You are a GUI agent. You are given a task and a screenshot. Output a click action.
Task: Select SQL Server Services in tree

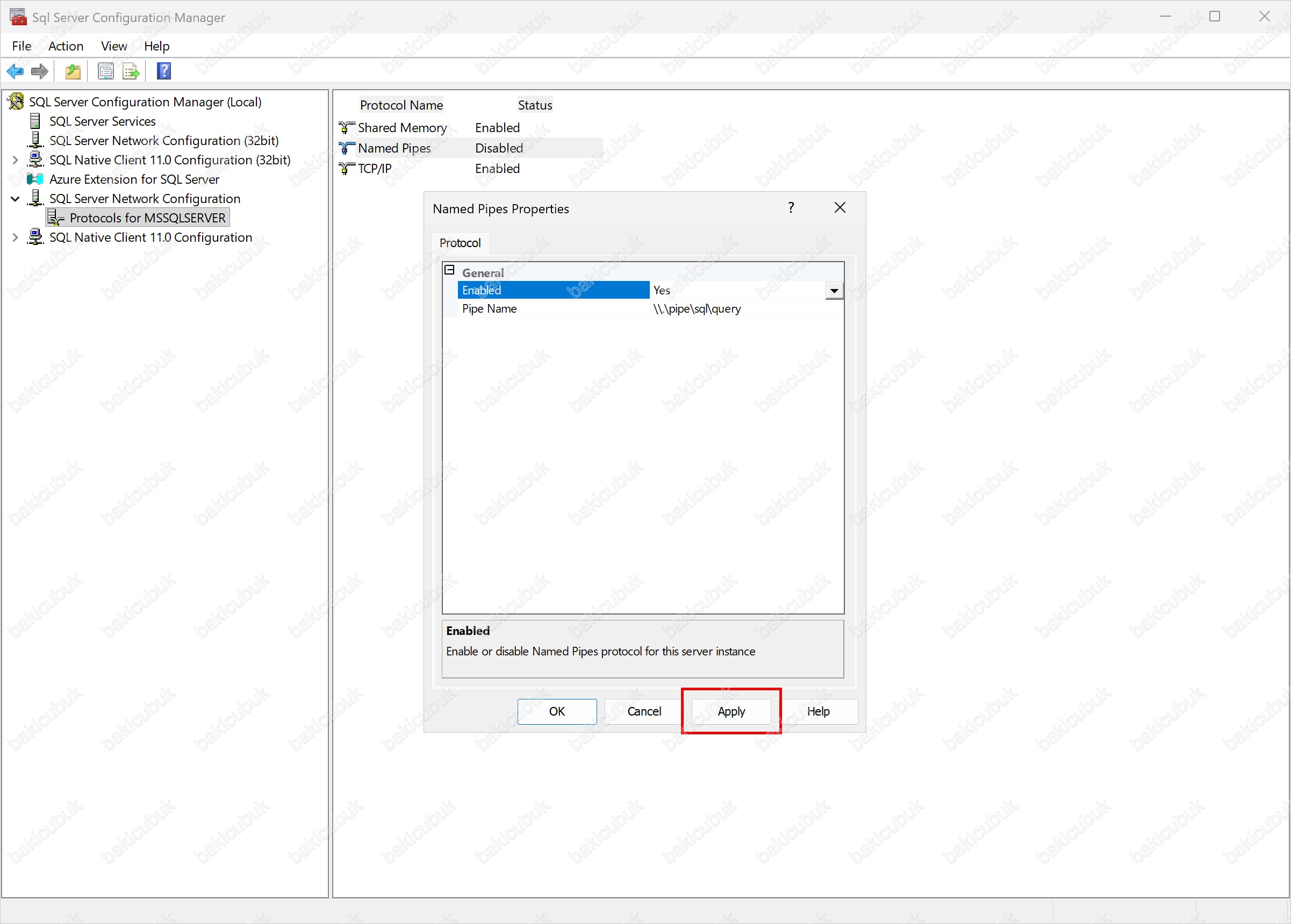pyautogui.click(x=103, y=121)
